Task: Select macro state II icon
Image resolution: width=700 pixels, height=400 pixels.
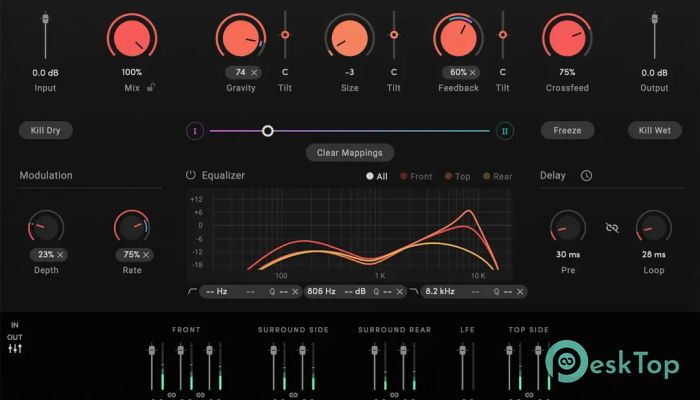Action: (505, 131)
